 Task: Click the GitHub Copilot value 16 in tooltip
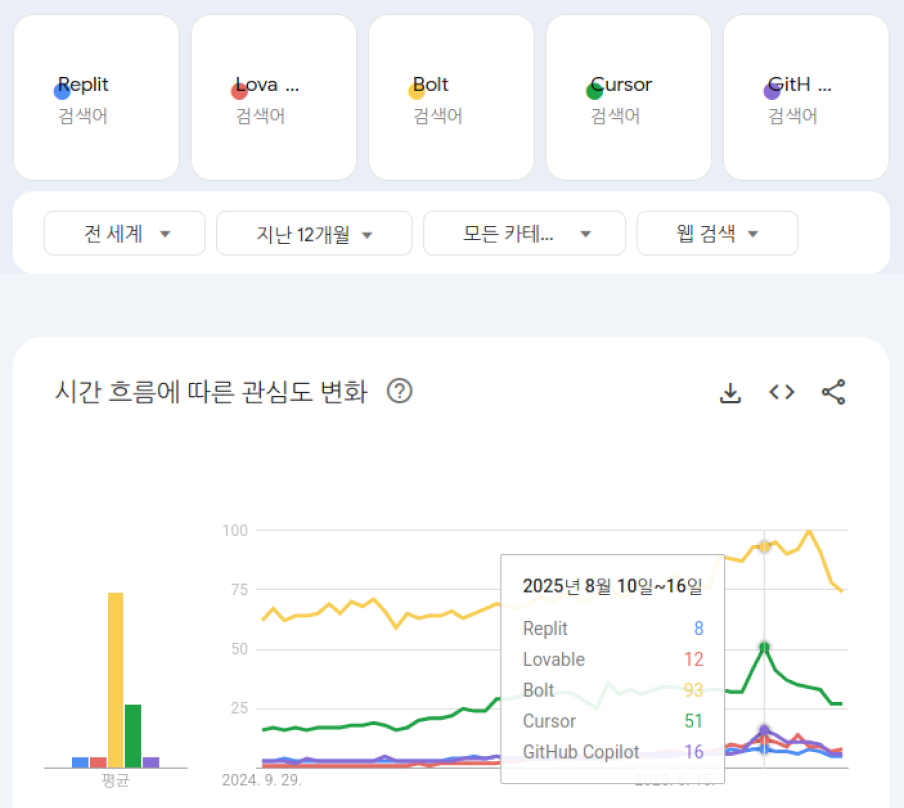pyautogui.click(x=694, y=751)
